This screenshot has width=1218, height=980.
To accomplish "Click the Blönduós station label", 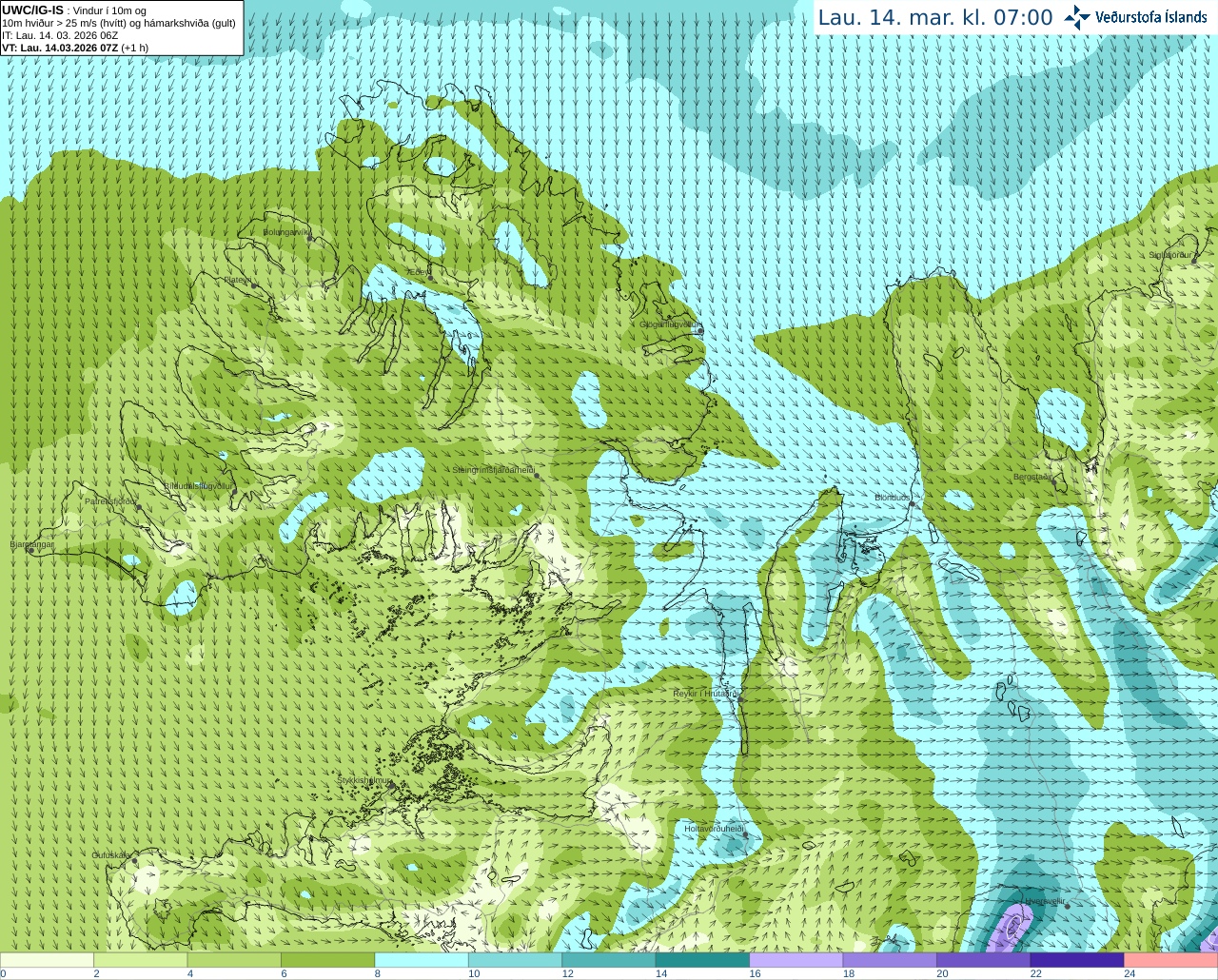I will coord(894,498).
